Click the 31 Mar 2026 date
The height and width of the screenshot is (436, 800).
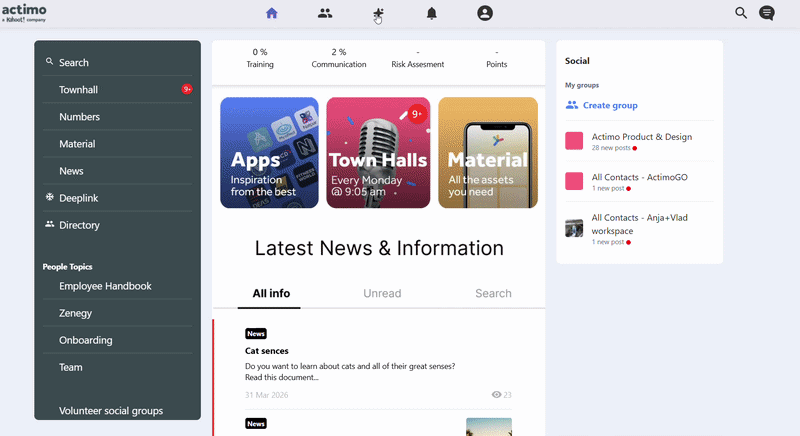266,395
